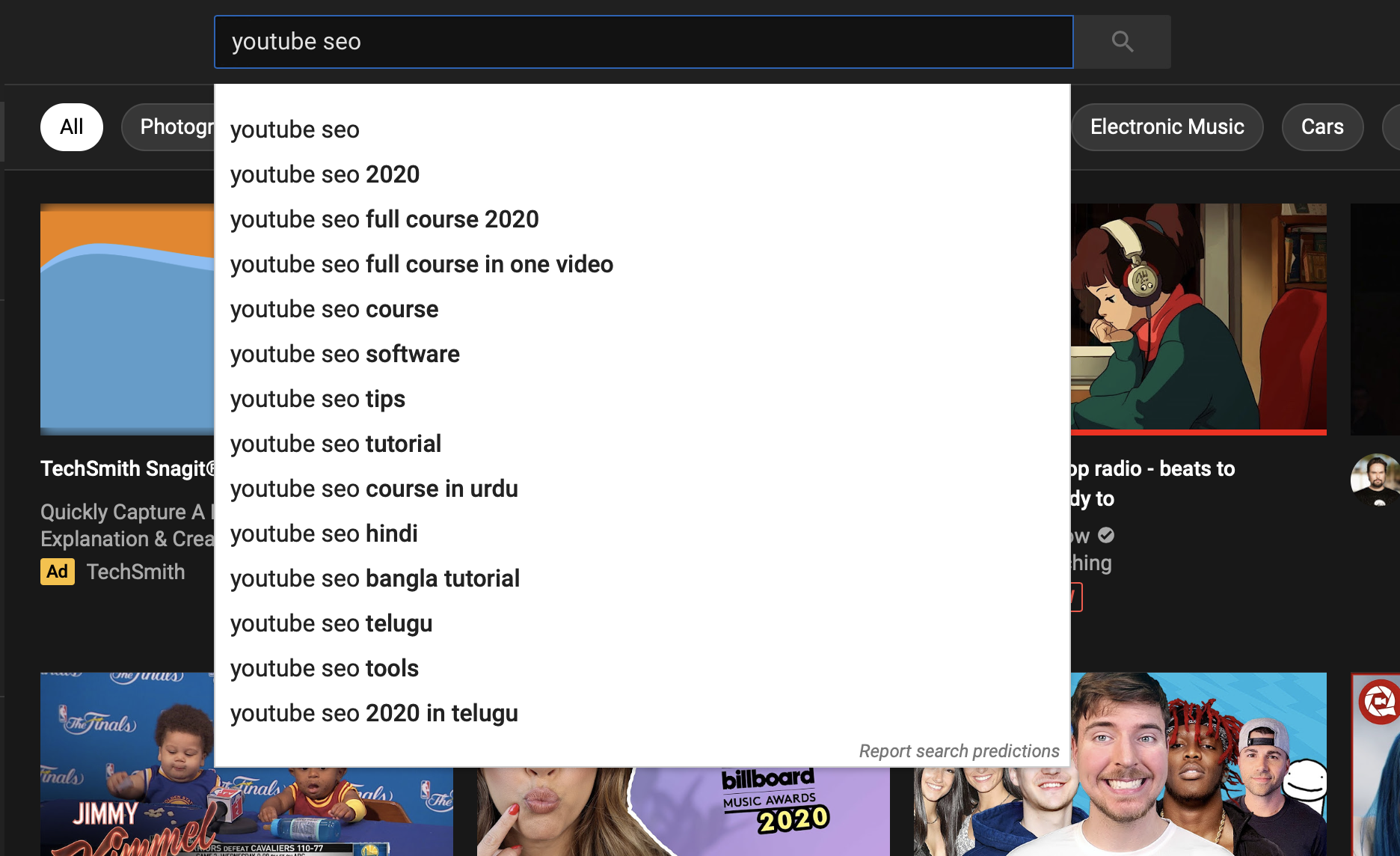Select the All filter chip
1400x856 pixels.
pos(72,127)
